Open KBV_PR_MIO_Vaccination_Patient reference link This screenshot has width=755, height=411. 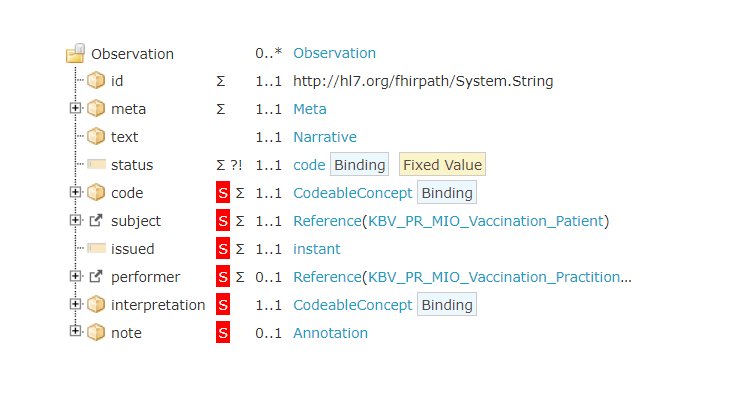pyautogui.click(x=486, y=221)
